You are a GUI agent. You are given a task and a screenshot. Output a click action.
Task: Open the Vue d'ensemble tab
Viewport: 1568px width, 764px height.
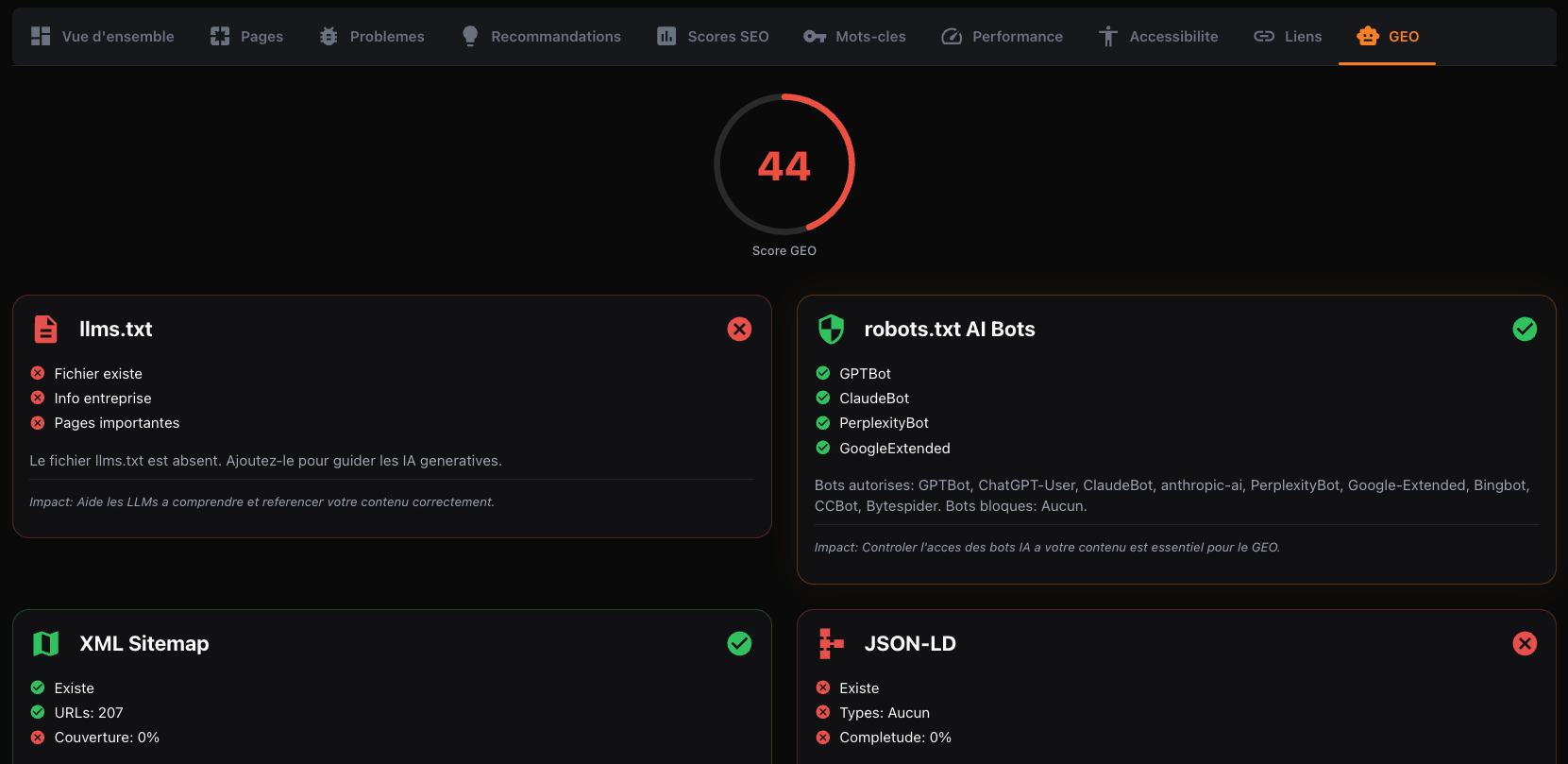pos(103,36)
